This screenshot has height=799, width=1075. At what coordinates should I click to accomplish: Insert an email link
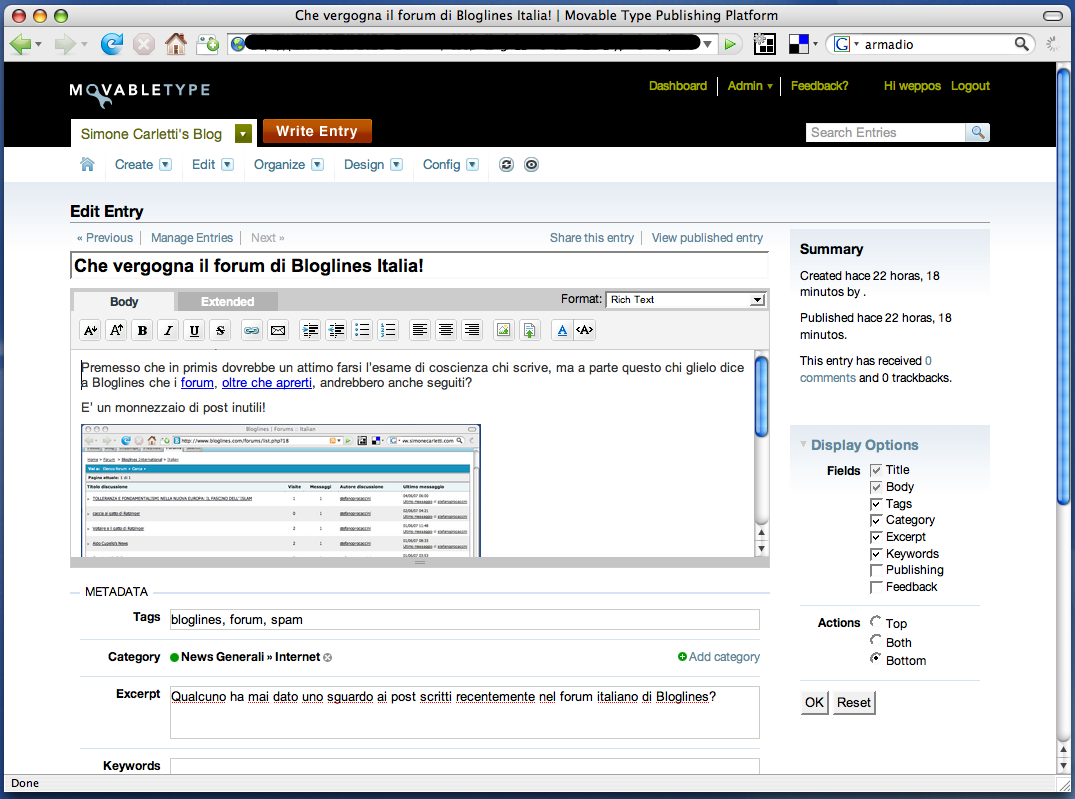click(278, 330)
